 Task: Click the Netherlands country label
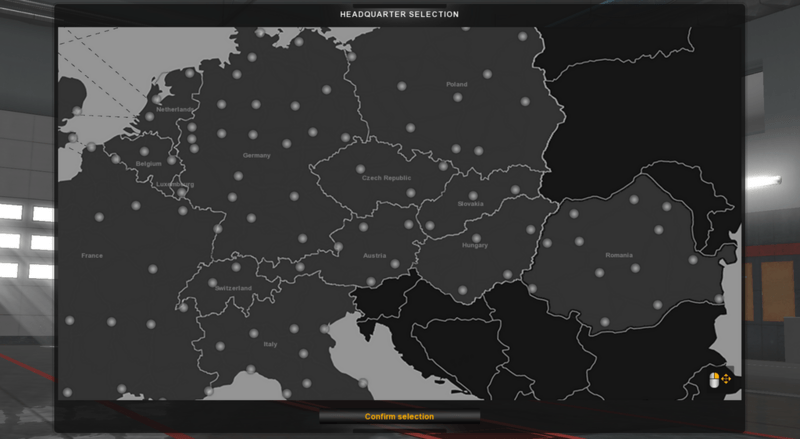174,109
